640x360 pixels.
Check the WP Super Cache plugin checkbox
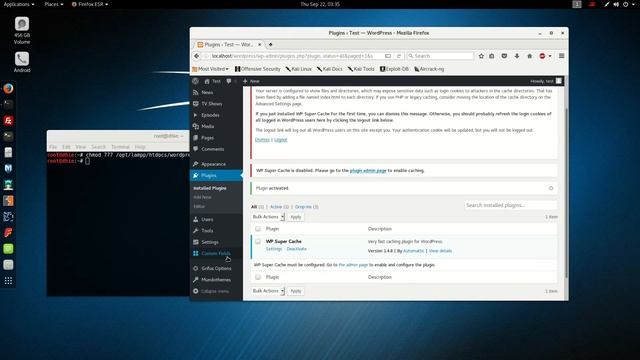pyautogui.click(x=258, y=242)
